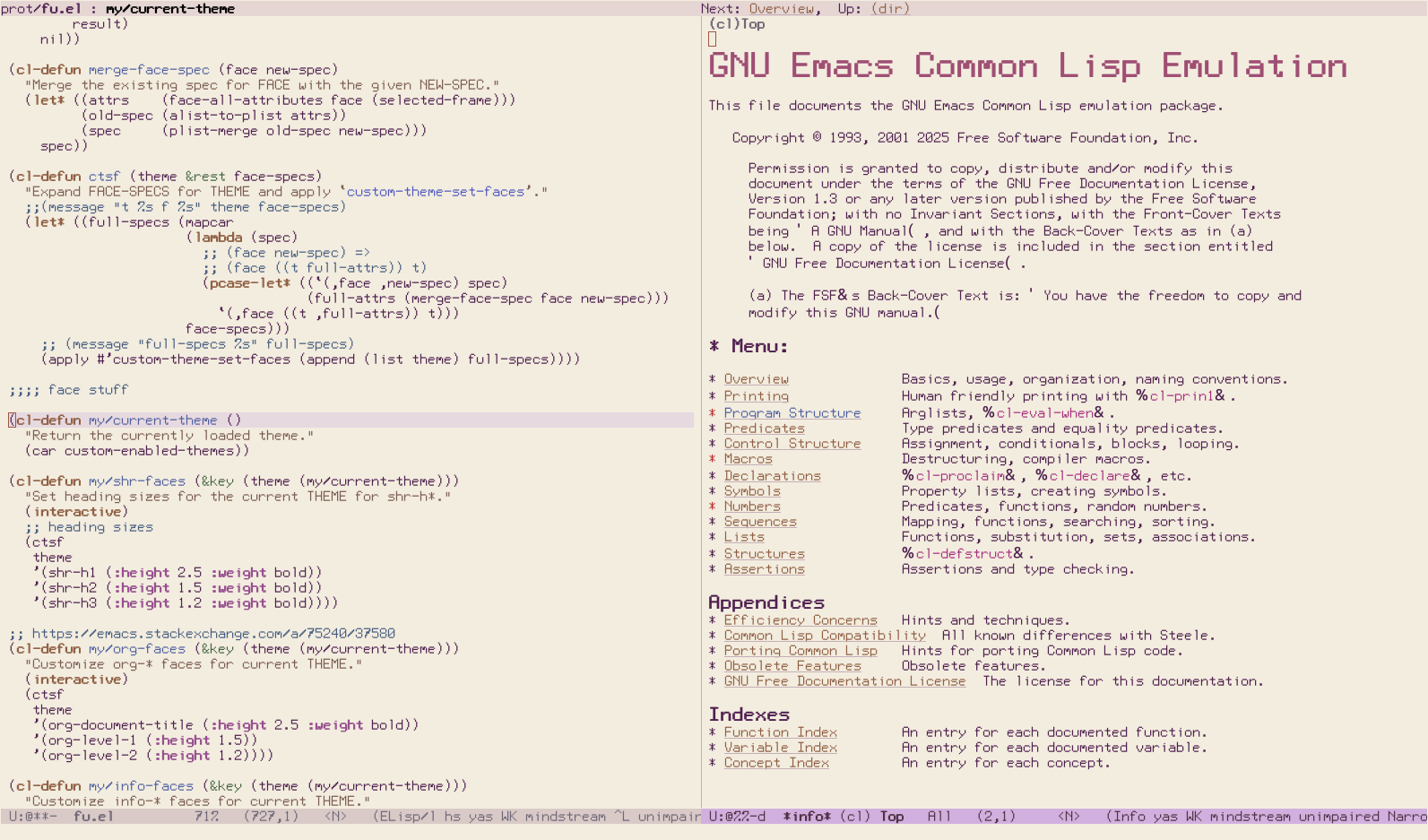Place cursor on merge-face-spec function name

click(x=149, y=69)
